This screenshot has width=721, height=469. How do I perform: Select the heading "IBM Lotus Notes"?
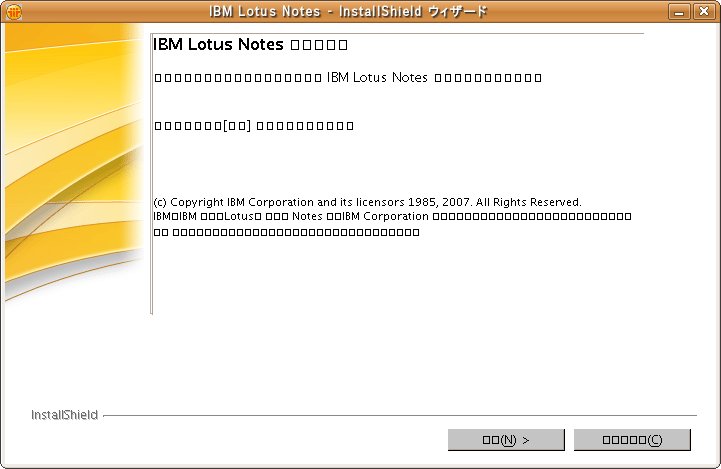click(218, 45)
